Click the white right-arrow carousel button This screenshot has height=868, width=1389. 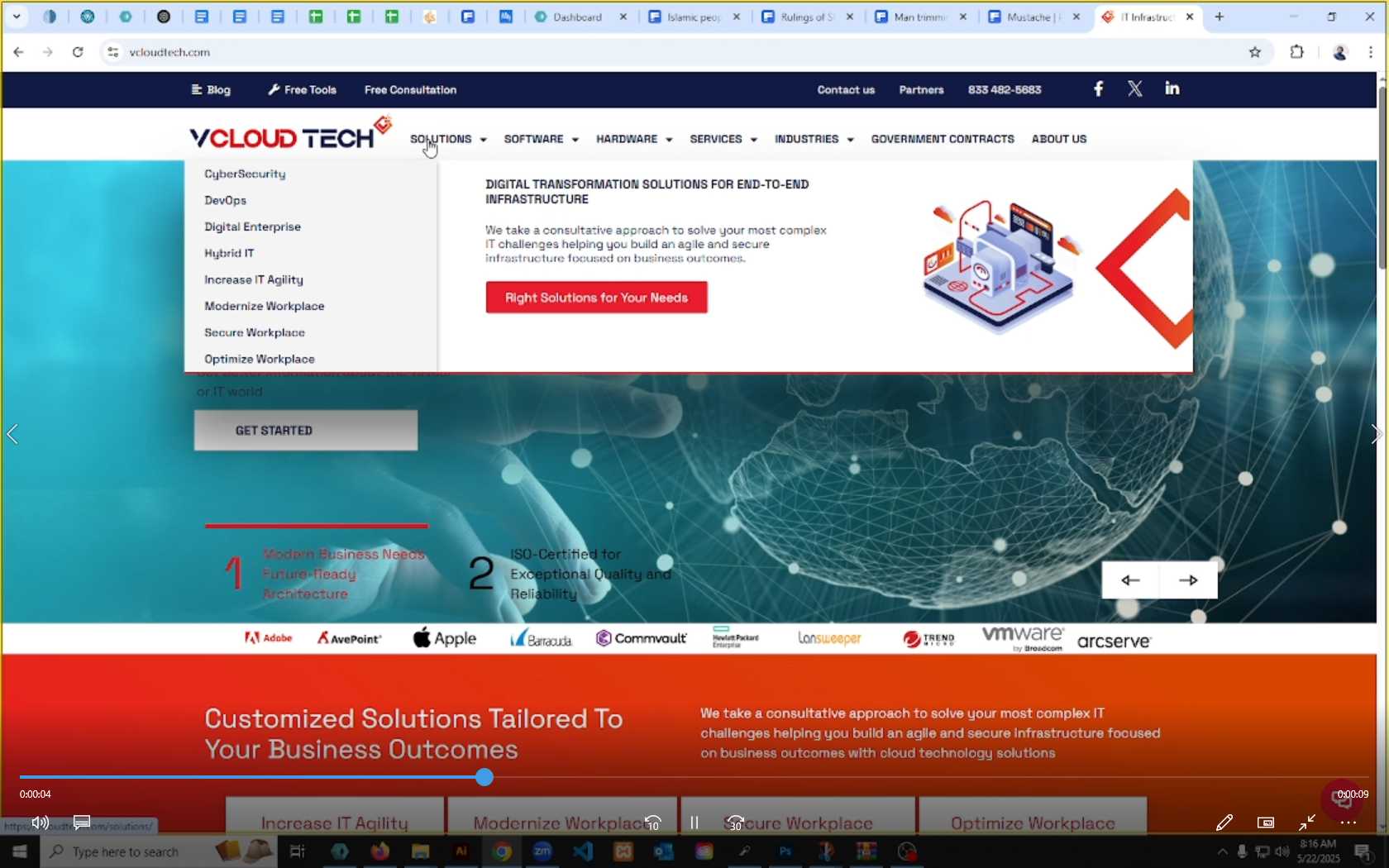tap(1188, 580)
